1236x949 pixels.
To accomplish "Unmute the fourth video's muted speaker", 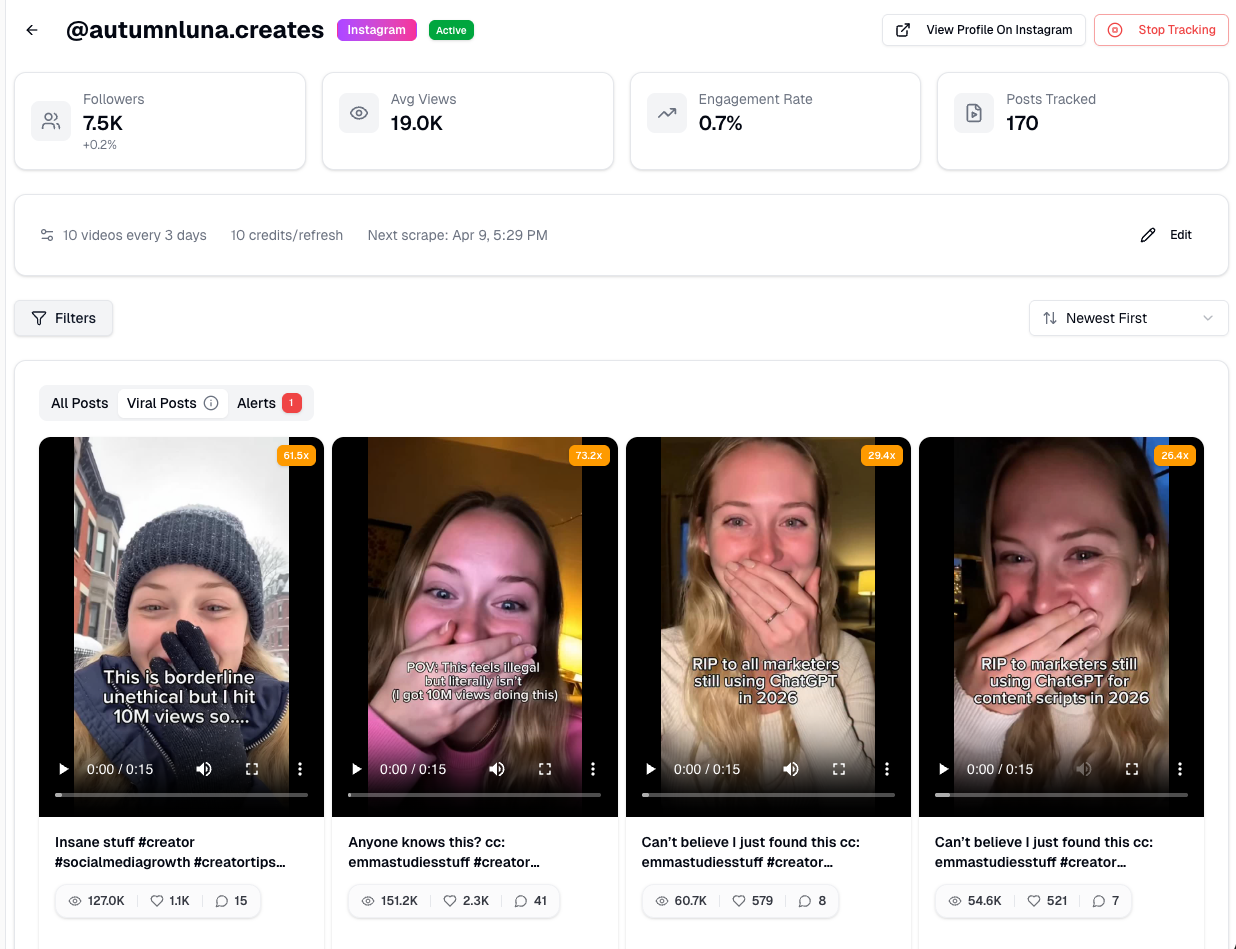I will coord(1084,769).
